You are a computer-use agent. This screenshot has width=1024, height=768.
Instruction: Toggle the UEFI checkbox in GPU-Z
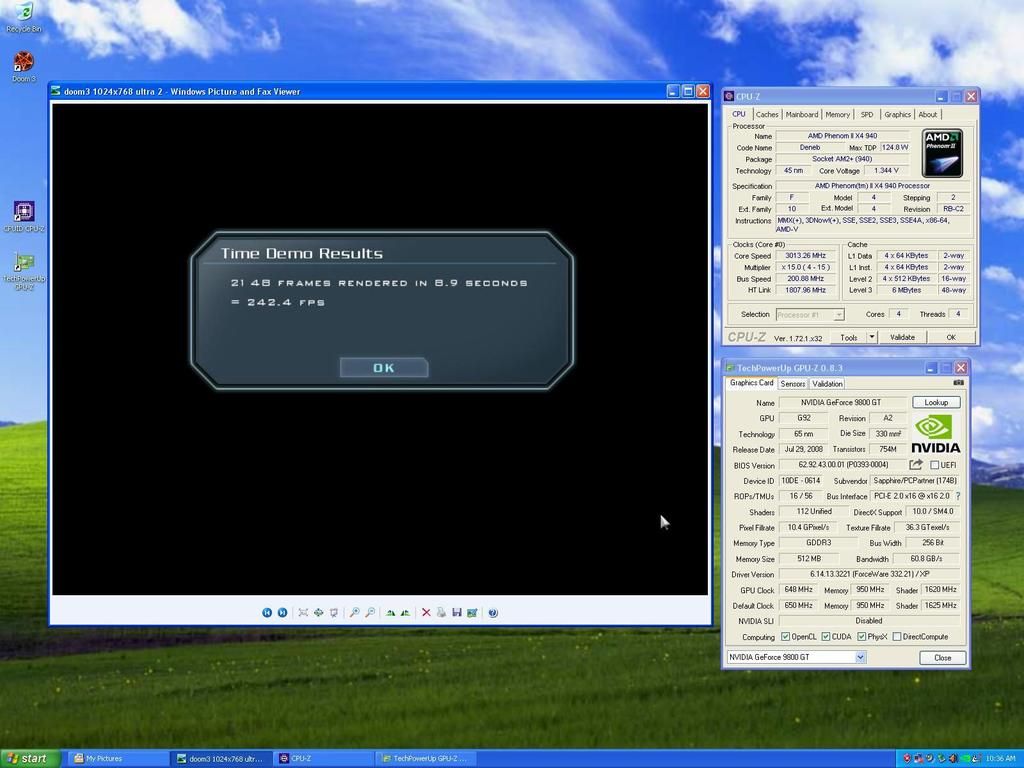pyautogui.click(x=935, y=465)
